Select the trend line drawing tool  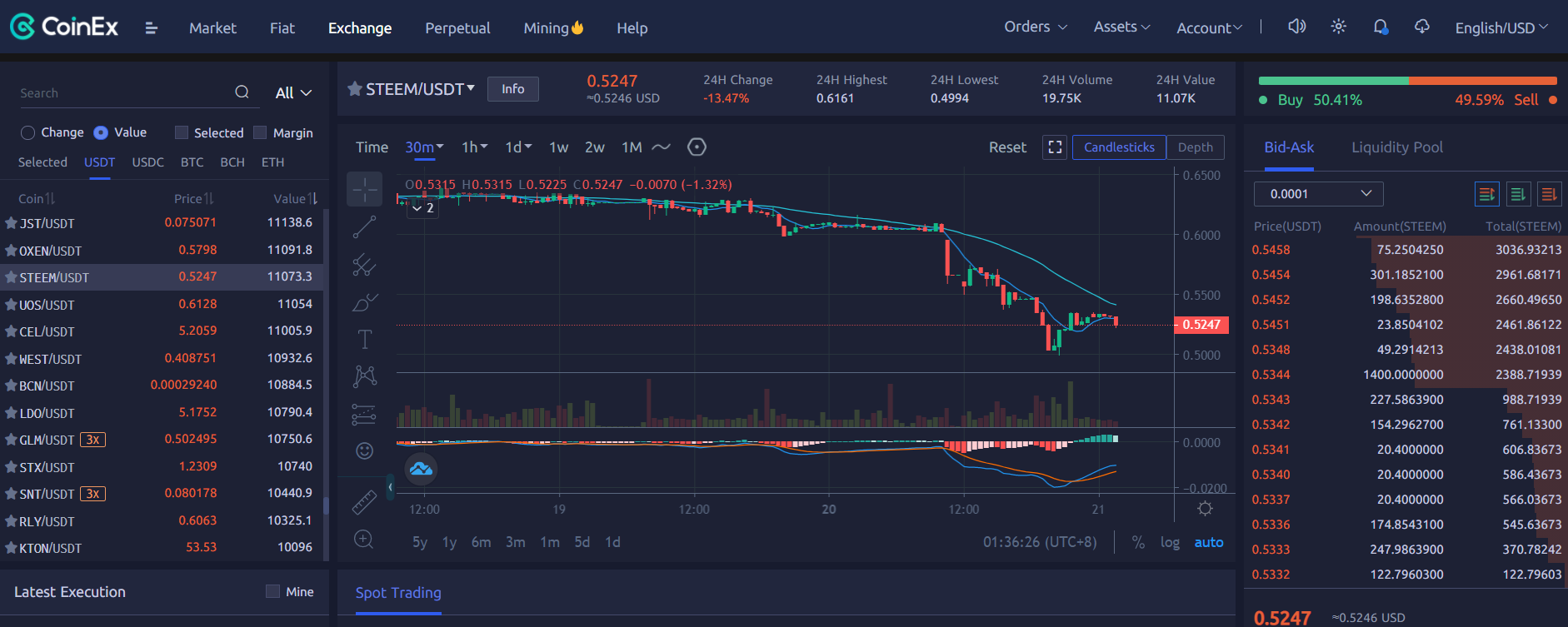pos(365,226)
